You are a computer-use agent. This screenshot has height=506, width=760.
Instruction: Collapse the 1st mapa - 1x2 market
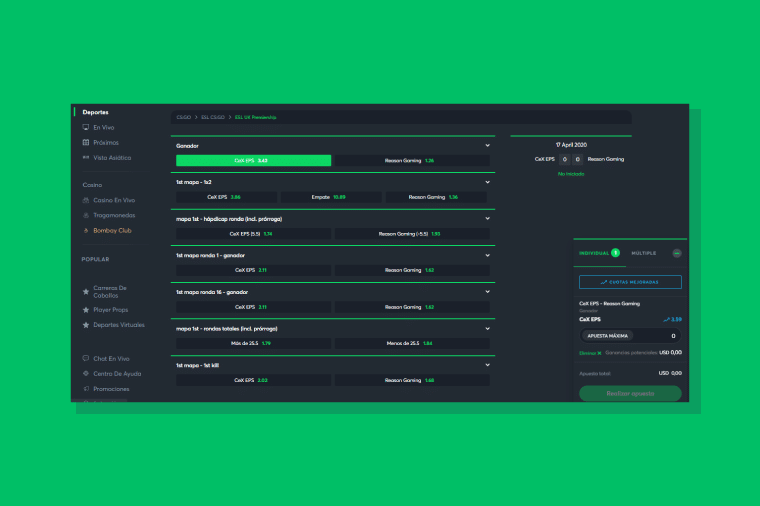[x=488, y=182]
